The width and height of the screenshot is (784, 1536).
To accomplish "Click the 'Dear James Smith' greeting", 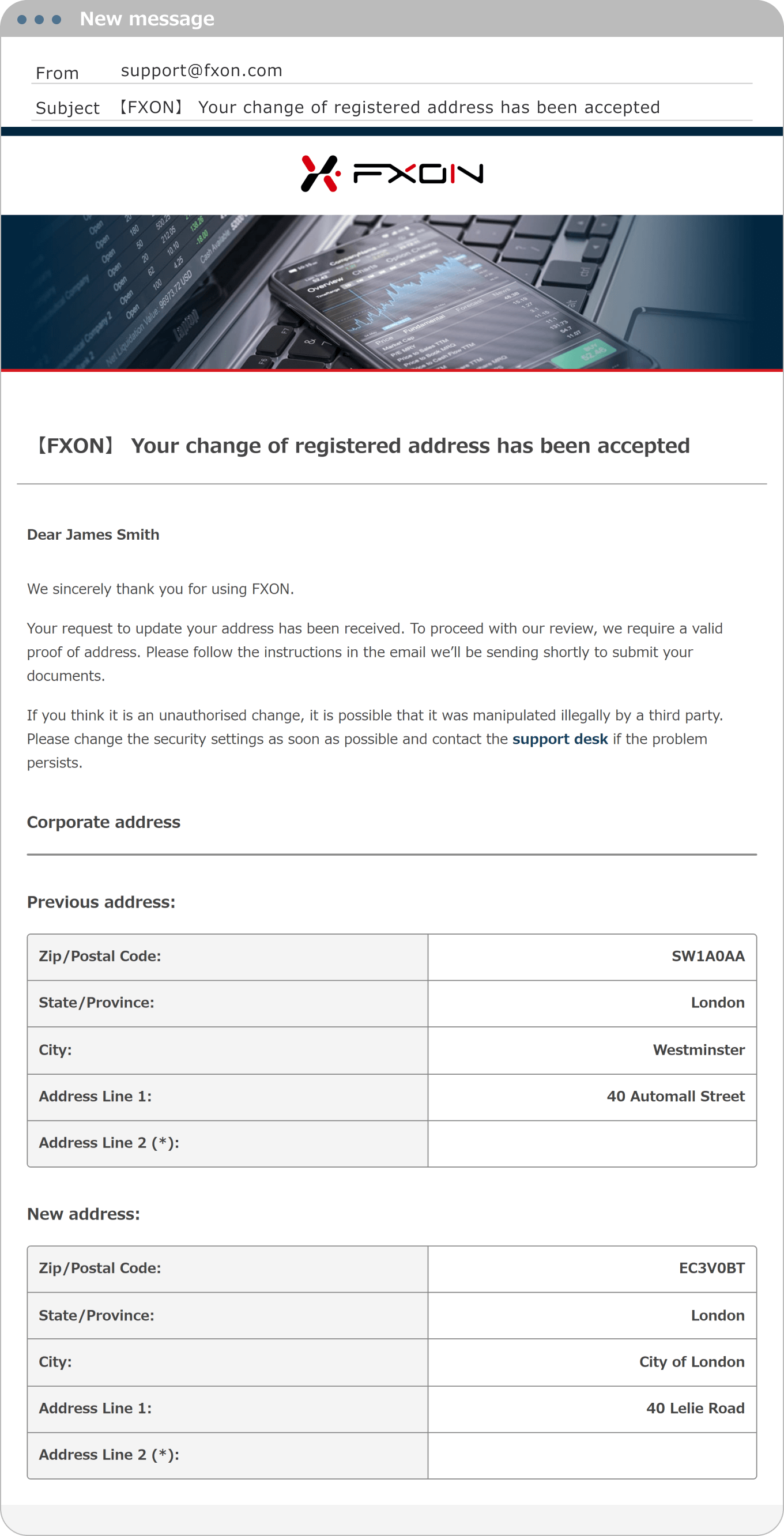I will tap(93, 534).
